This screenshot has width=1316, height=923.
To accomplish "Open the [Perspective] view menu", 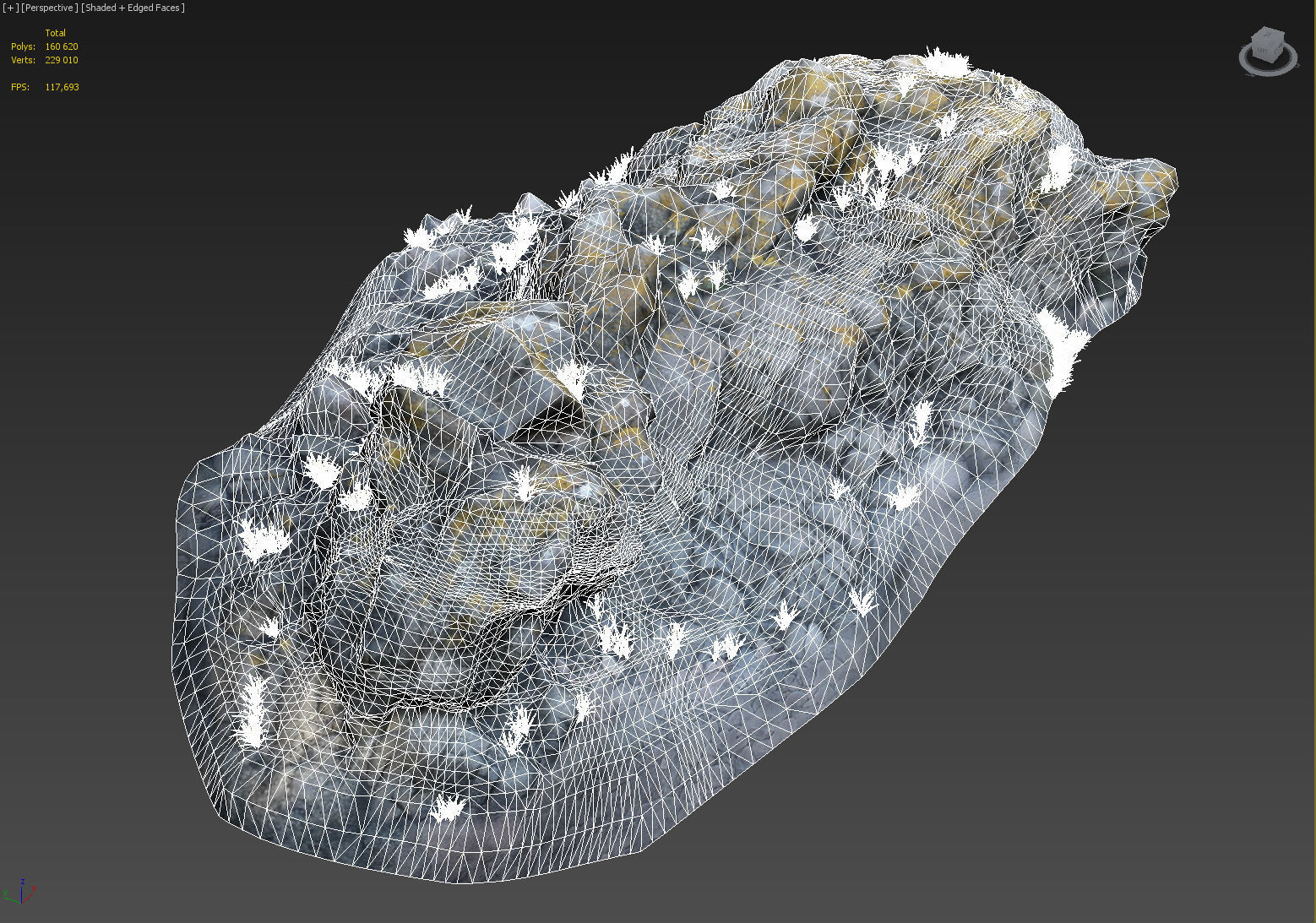I will coord(50,8).
